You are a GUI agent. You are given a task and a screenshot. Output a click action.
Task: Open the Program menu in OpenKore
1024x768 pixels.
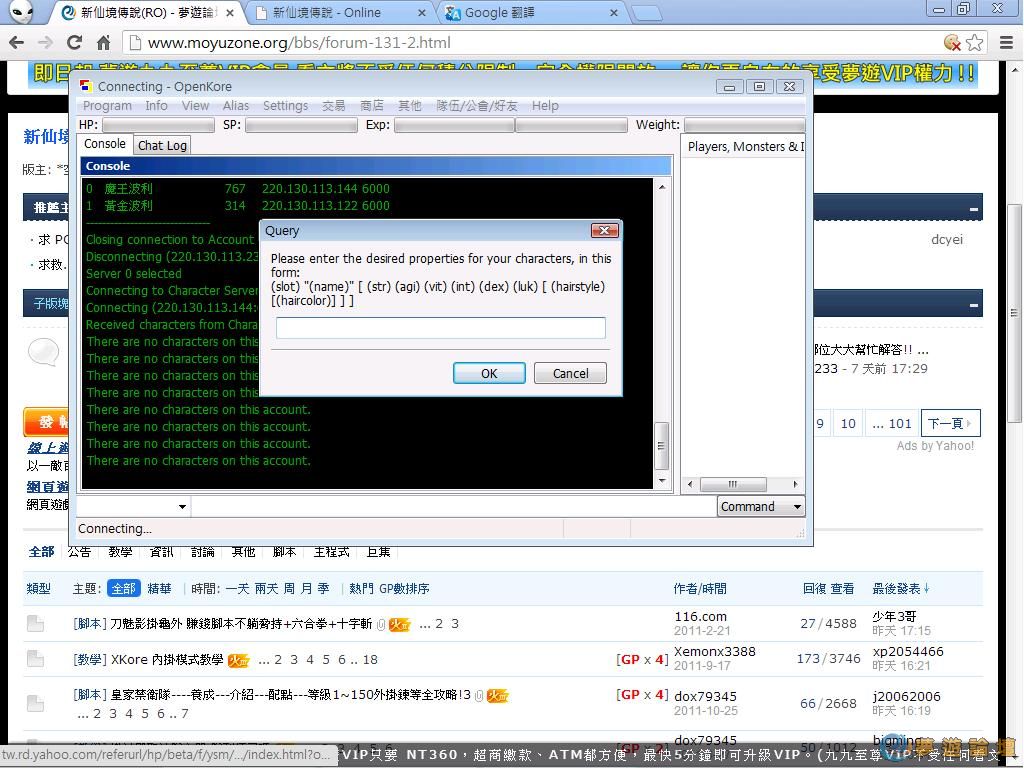click(107, 106)
